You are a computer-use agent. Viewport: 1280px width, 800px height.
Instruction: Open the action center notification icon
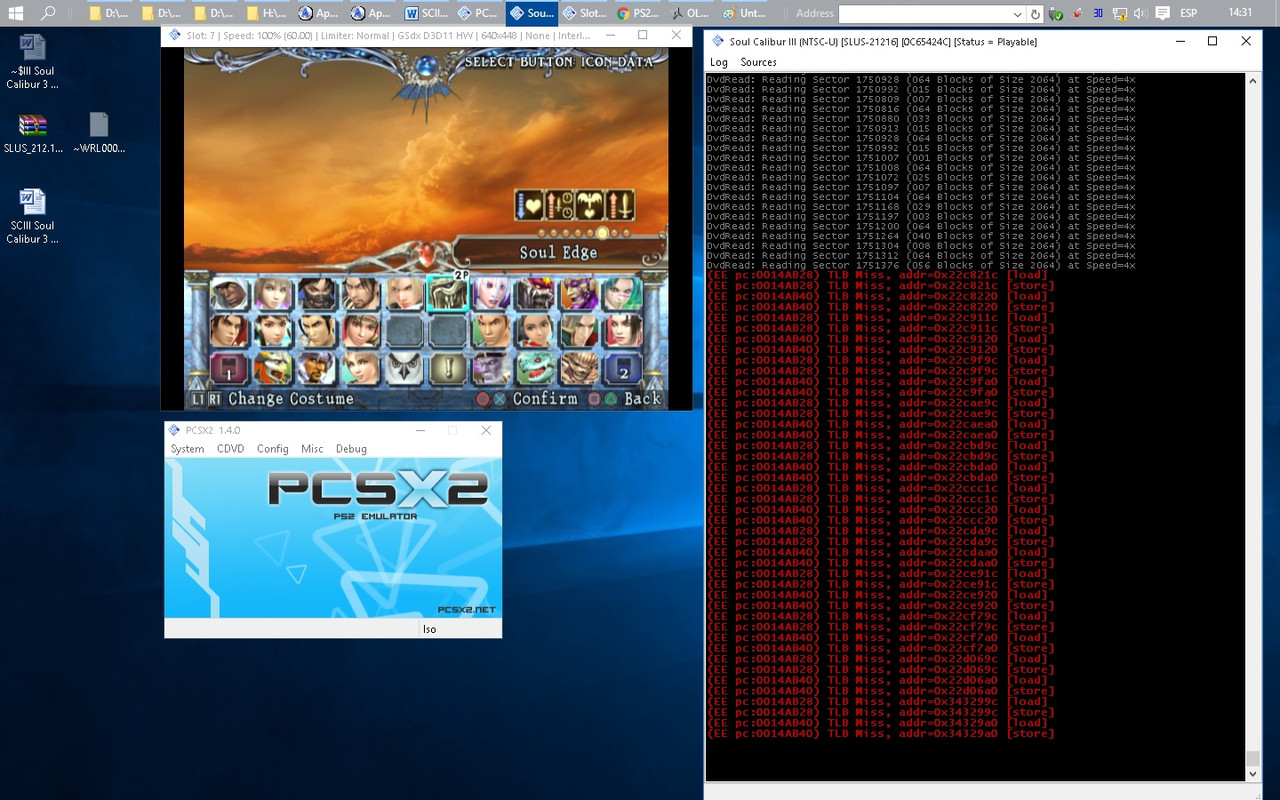click(x=1162, y=13)
